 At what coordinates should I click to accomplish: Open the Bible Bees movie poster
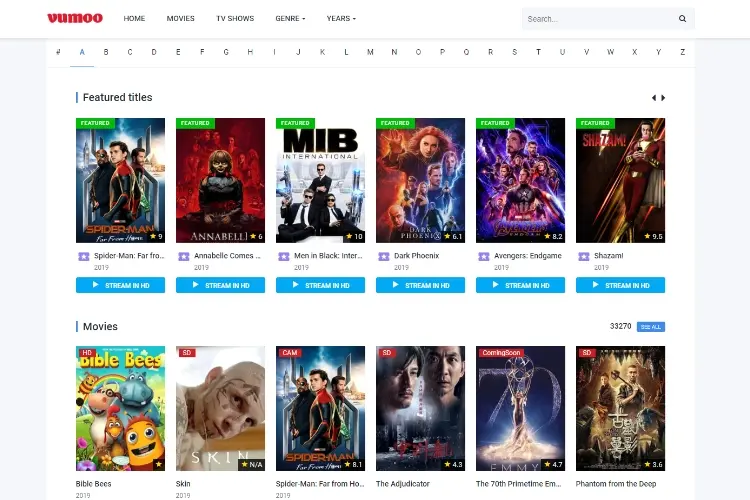tap(120, 409)
